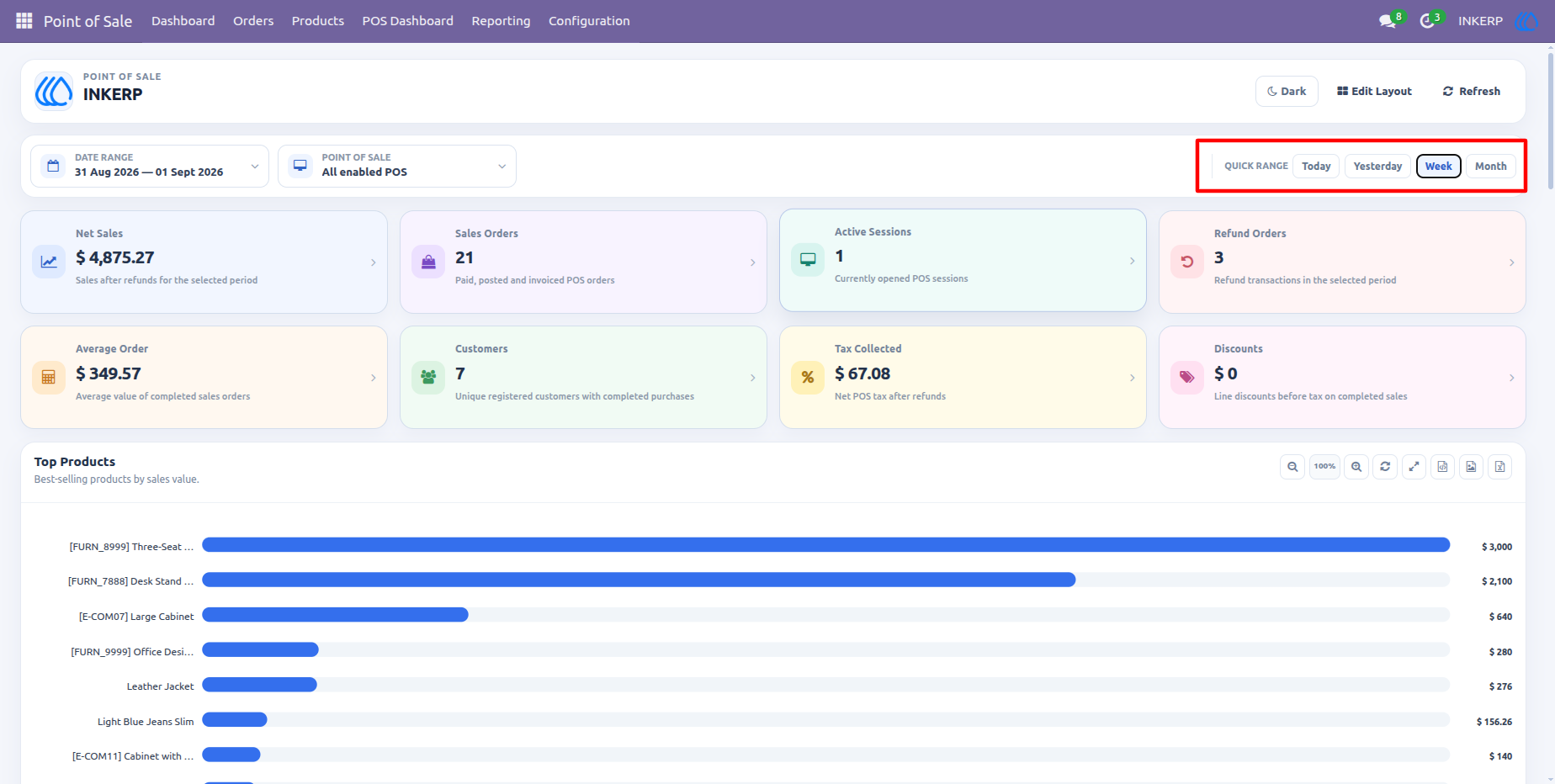Export Top Products chart as code file

pos(1442,466)
